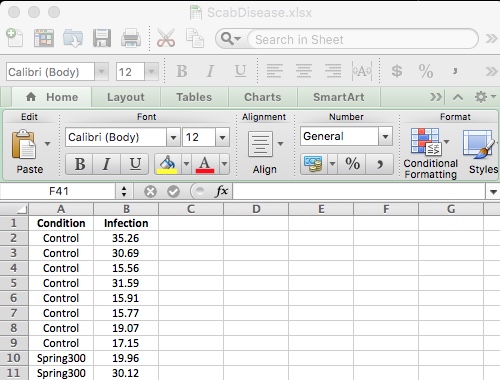The height and width of the screenshot is (380, 500).
Task: Create a new workbook from the toolbar
Action: 14,38
